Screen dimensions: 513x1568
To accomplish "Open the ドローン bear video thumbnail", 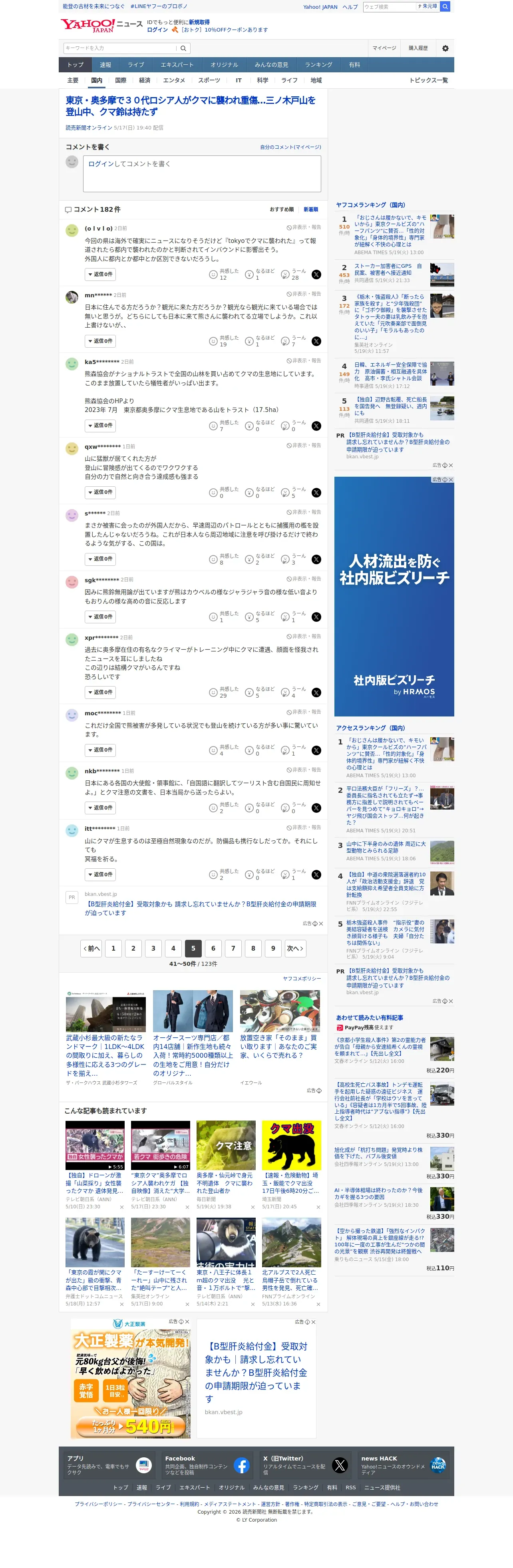I will pos(95,1146).
